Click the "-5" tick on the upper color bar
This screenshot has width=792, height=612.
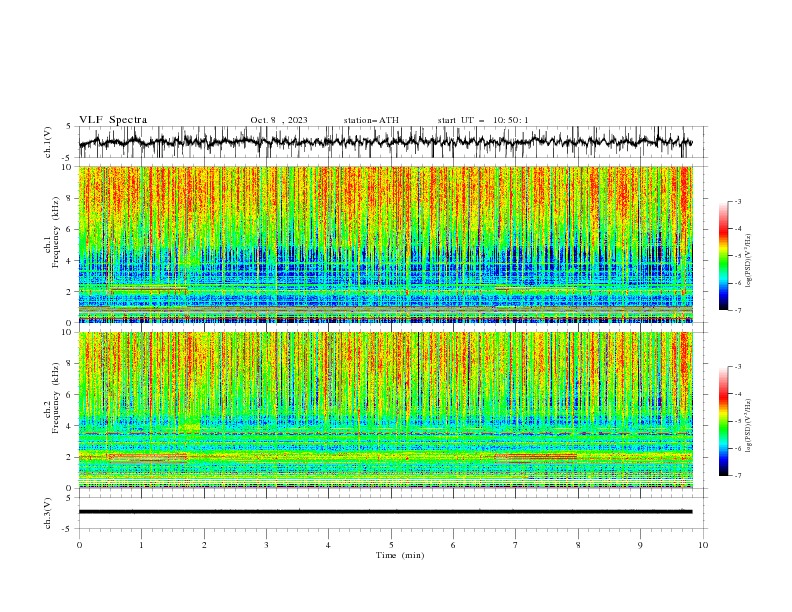click(738, 256)
